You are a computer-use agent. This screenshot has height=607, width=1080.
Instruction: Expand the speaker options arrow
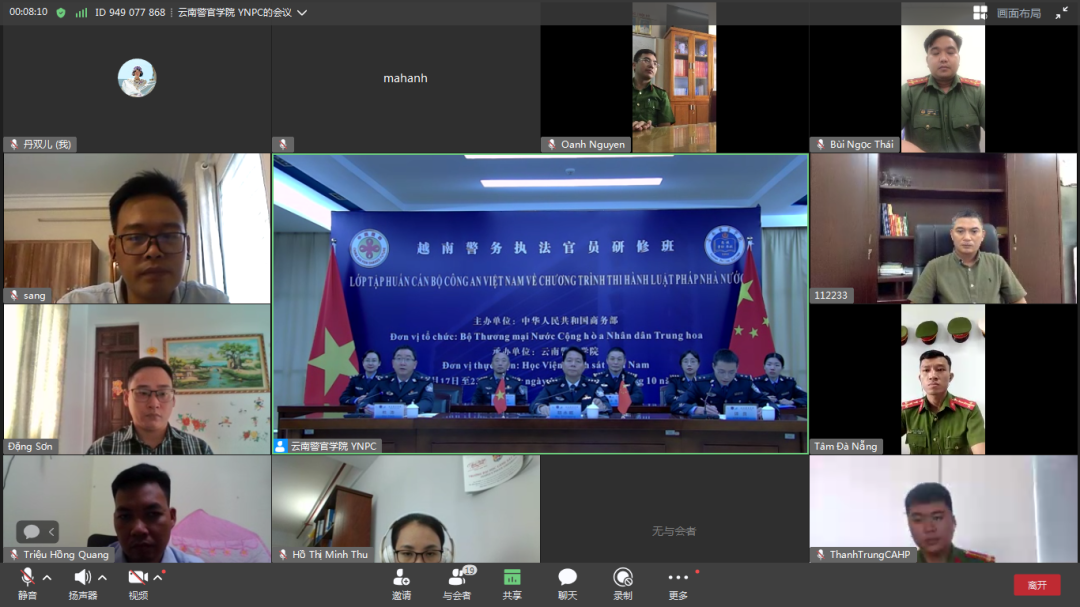[x=102, y=578]
